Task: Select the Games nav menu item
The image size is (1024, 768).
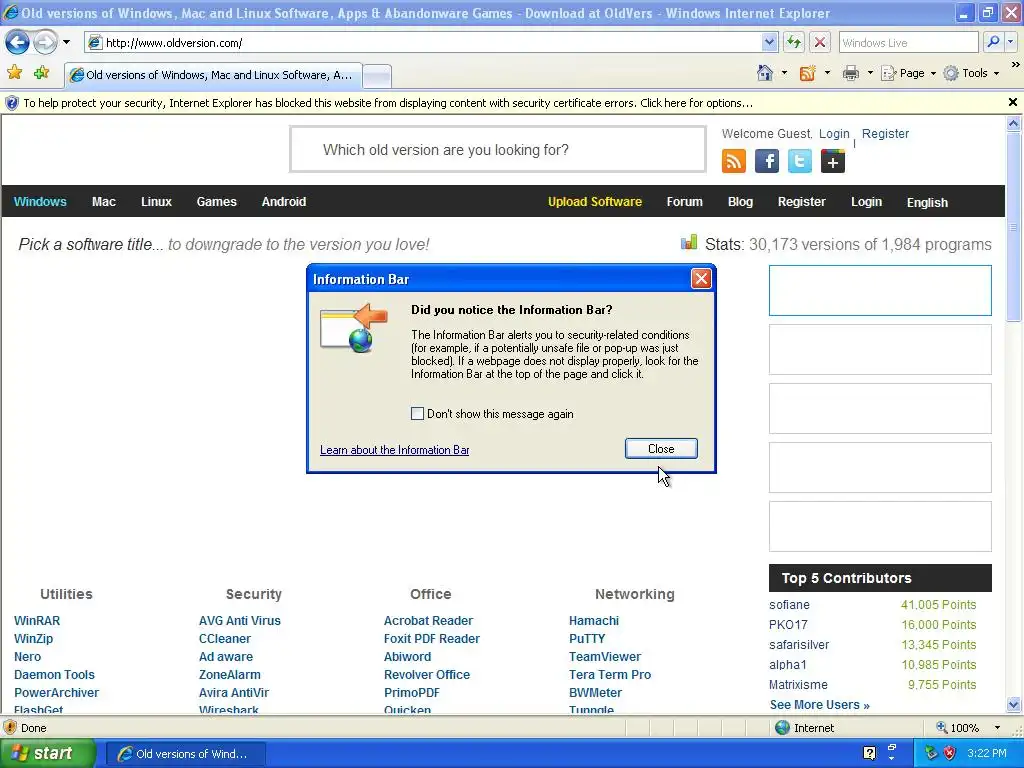Action: point(217,202)
